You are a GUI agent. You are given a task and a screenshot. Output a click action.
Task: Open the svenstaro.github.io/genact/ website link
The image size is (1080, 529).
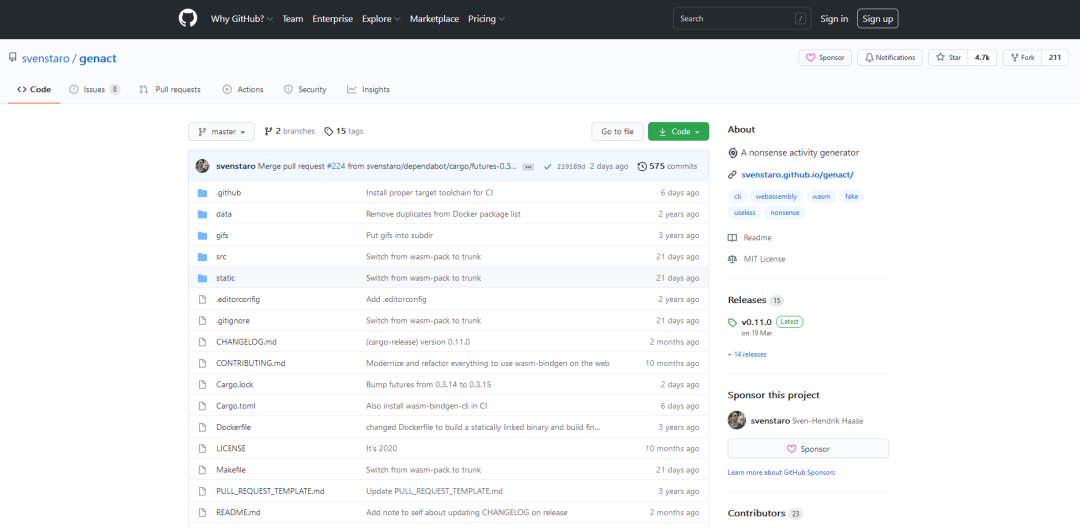click(x=797, y=175)
